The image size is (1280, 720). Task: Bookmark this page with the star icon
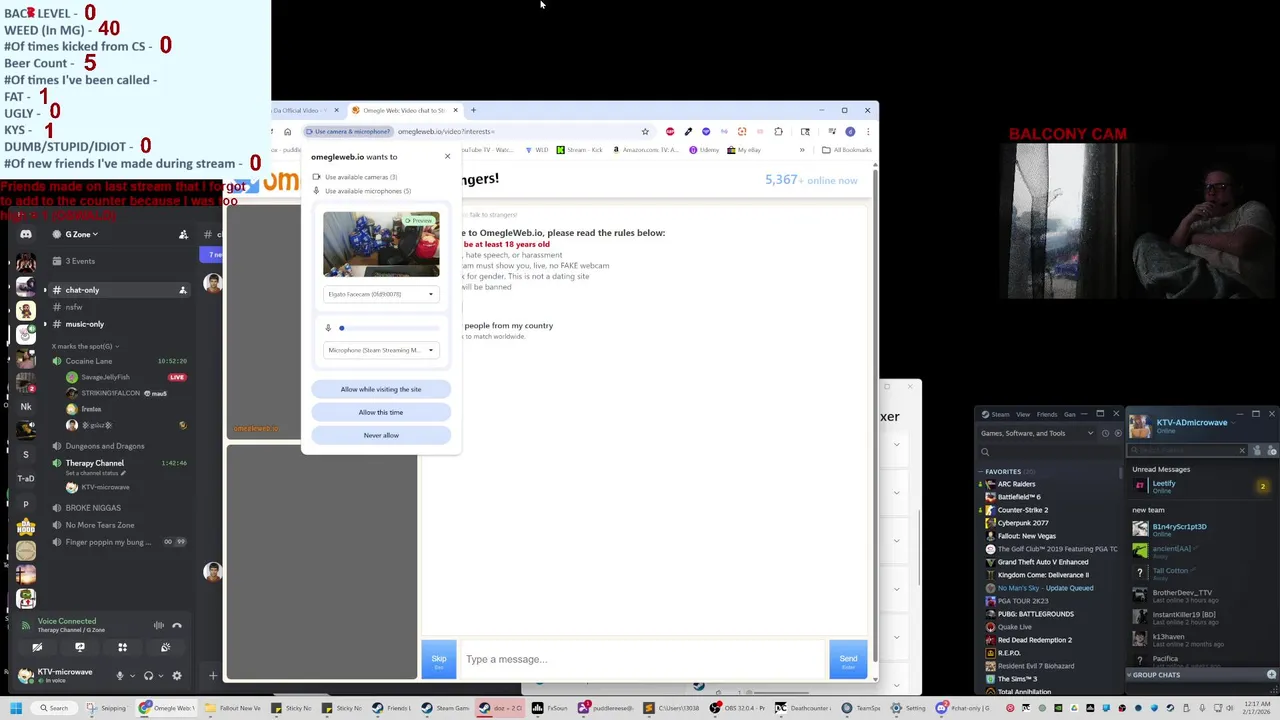pyautogui.click(x=645, y=131)
